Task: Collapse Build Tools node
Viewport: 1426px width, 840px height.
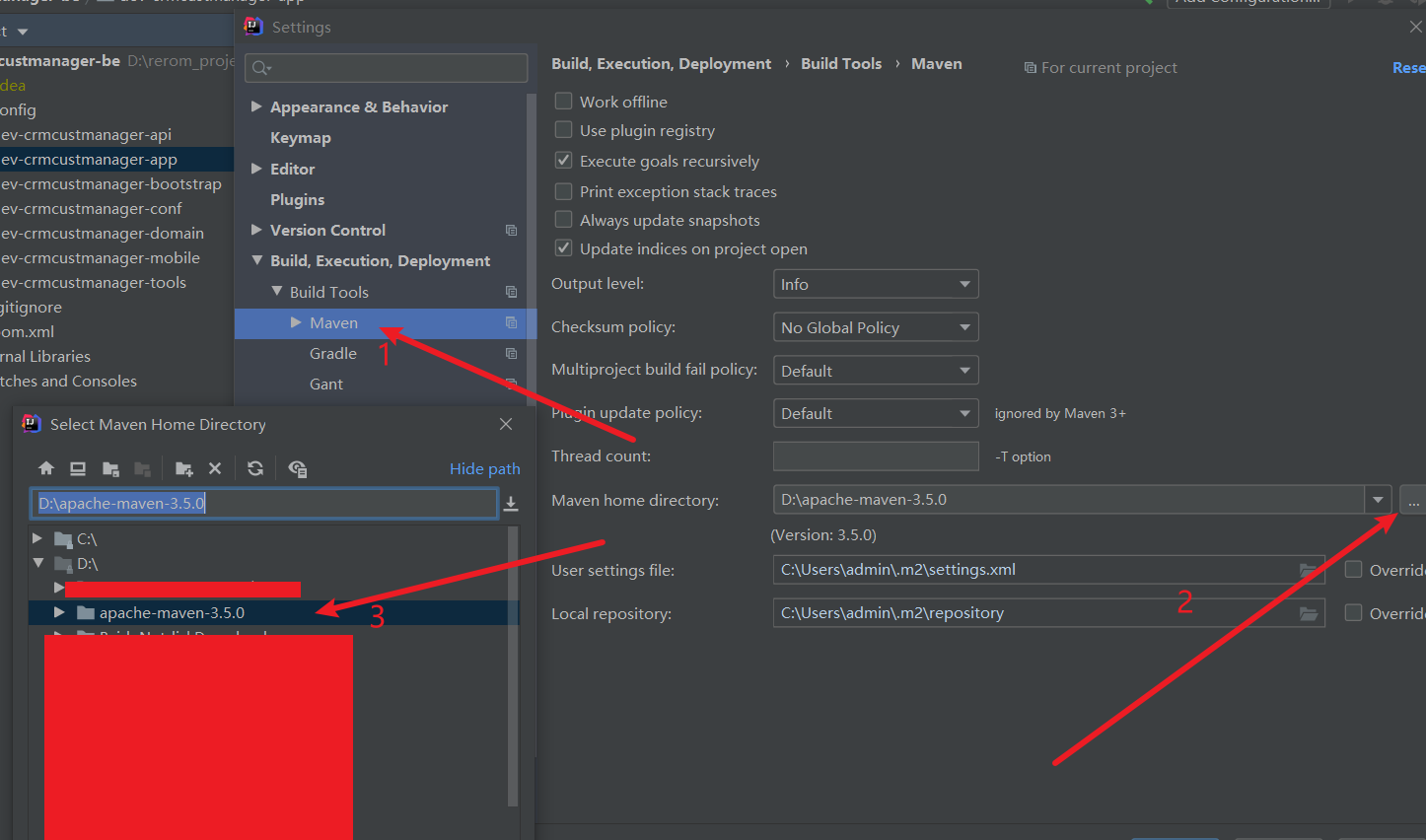Action: point(276,292)
